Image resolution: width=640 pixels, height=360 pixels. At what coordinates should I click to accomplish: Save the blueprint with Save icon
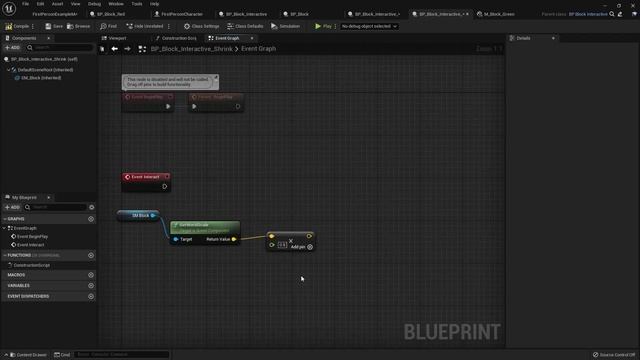(48, 26)
